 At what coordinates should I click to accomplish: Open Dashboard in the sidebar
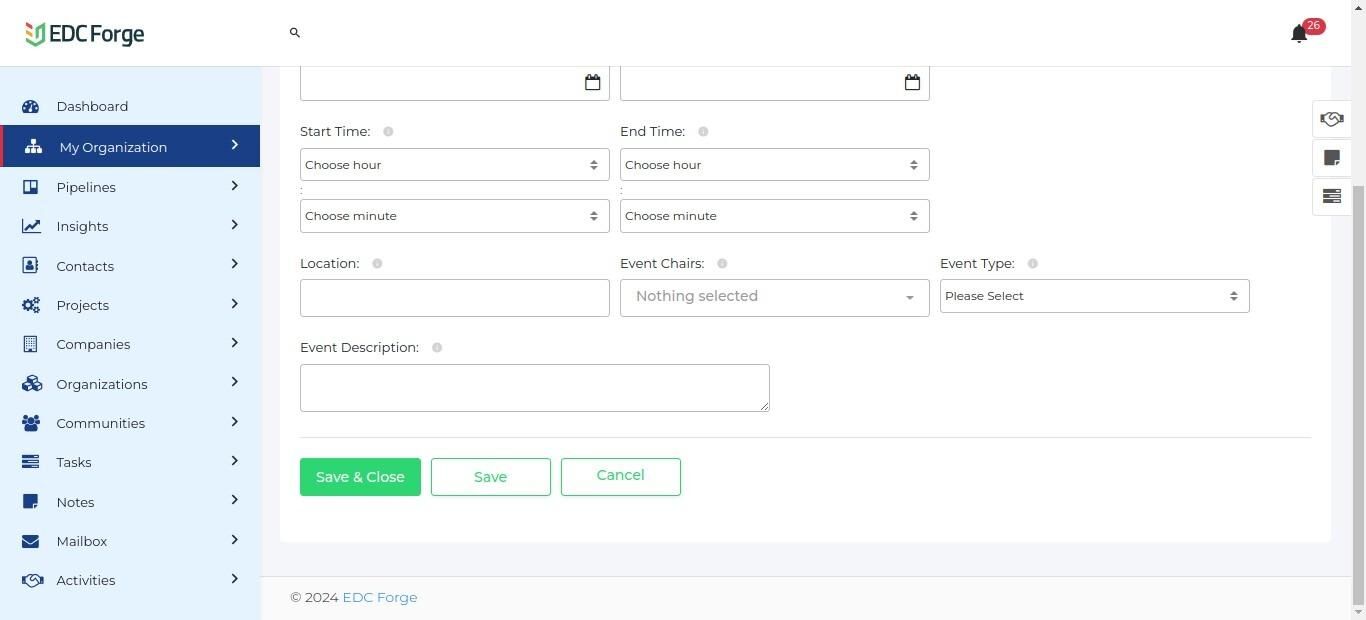point(92,106)
